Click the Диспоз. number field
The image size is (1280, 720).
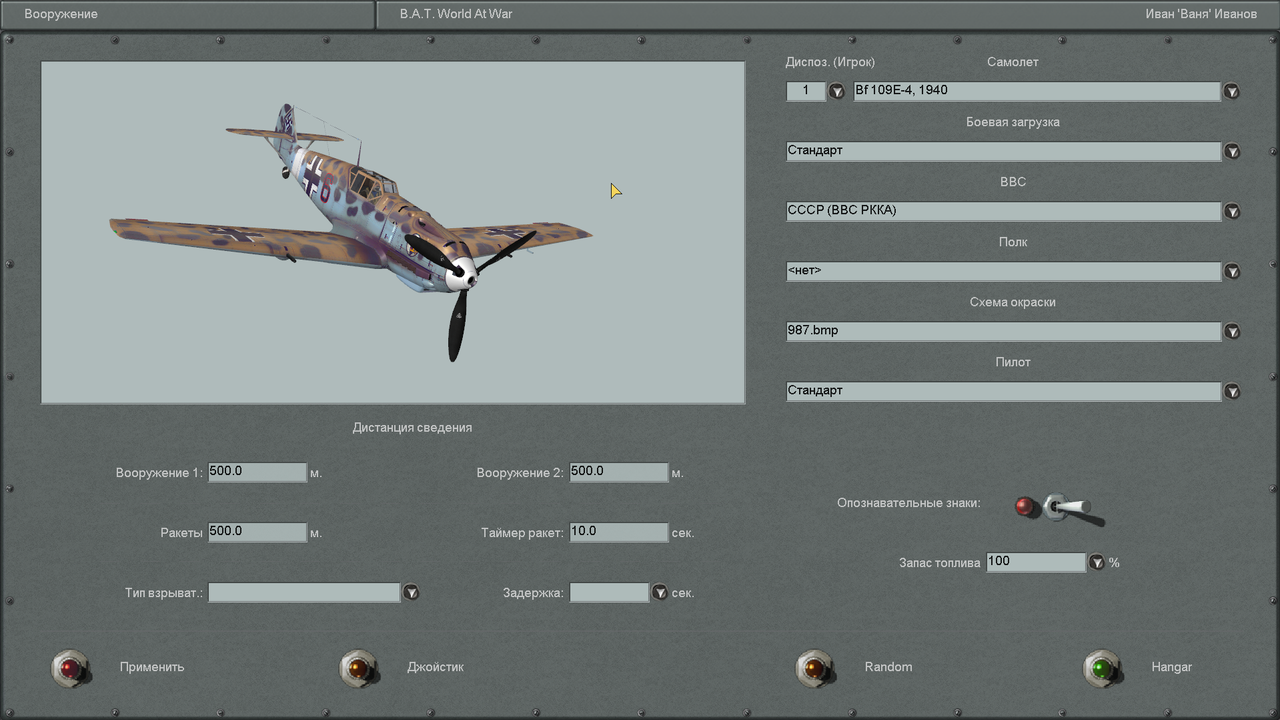(805, 91)
